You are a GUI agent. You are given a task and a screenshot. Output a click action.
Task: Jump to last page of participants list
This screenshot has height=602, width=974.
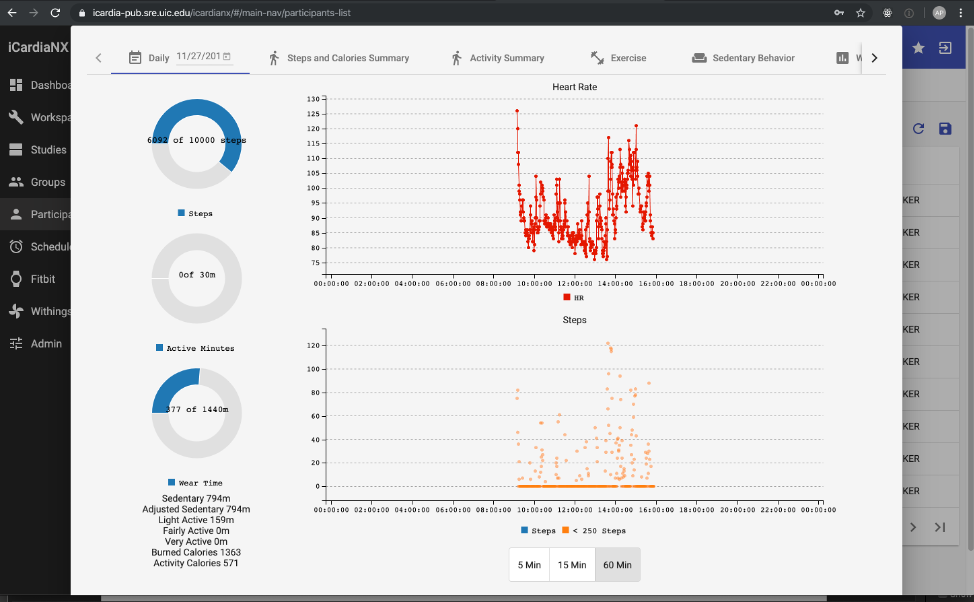[x=940, y=527]
